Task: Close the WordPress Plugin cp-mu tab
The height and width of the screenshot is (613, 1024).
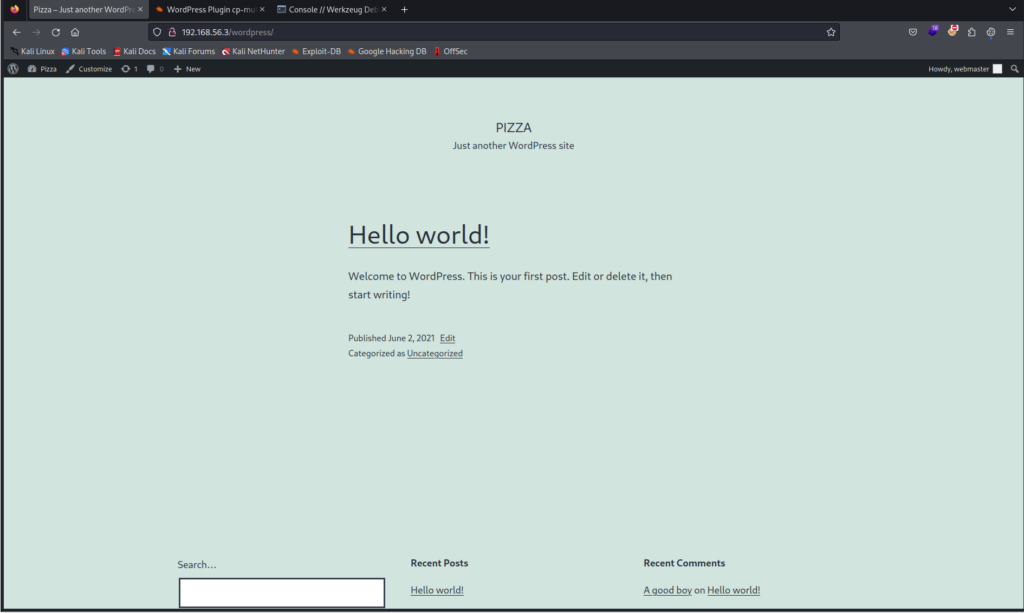Action: [262, 9]
